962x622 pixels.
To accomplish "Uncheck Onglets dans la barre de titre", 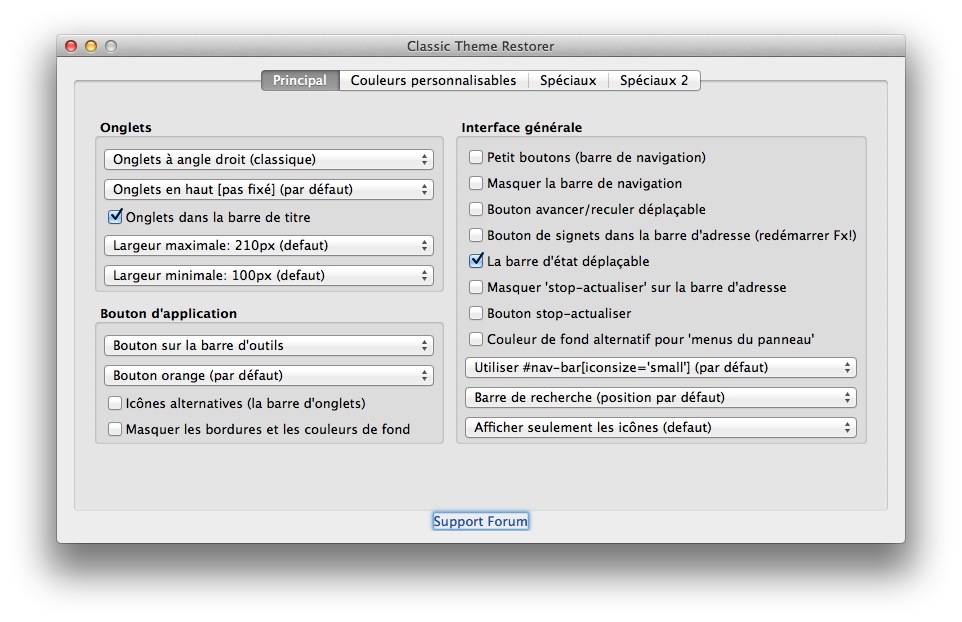I will tap(115, 217).
